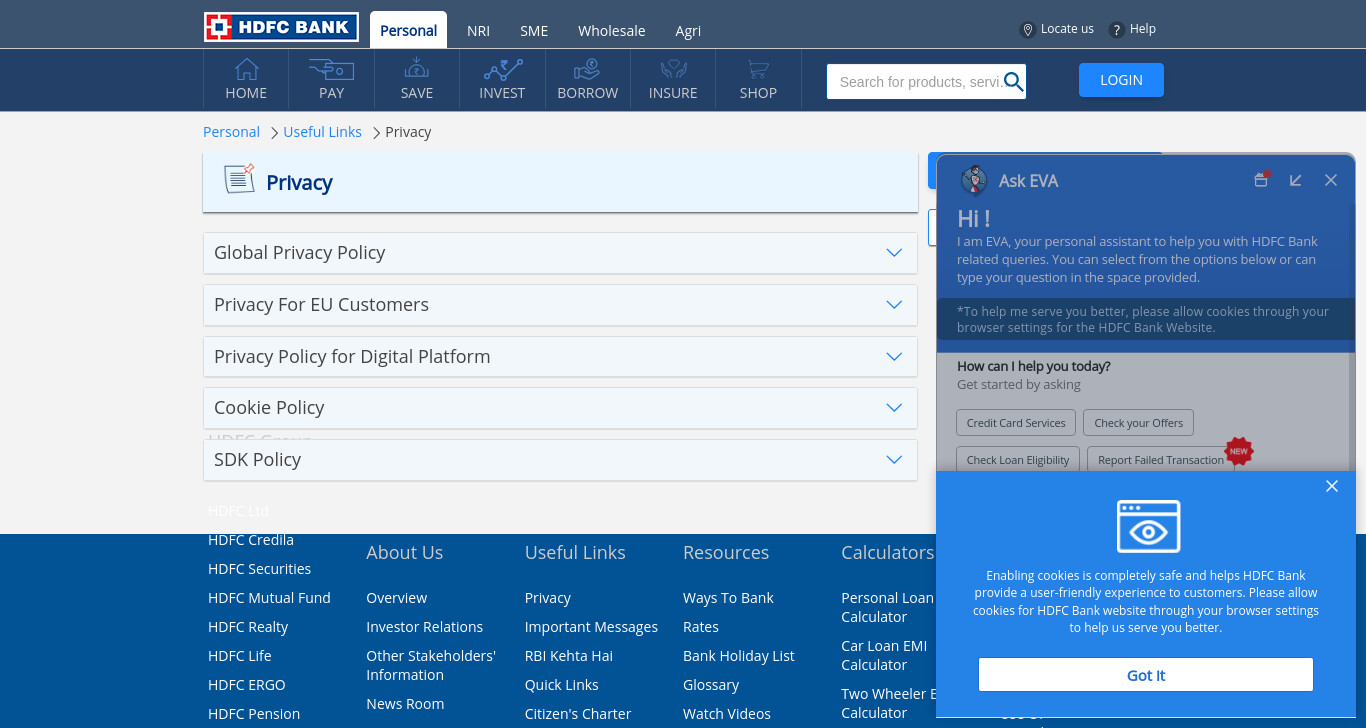Viewport: 1366px width, 728px height.
Task: Open HDFC Life footer link
Action: click(240, 656)
